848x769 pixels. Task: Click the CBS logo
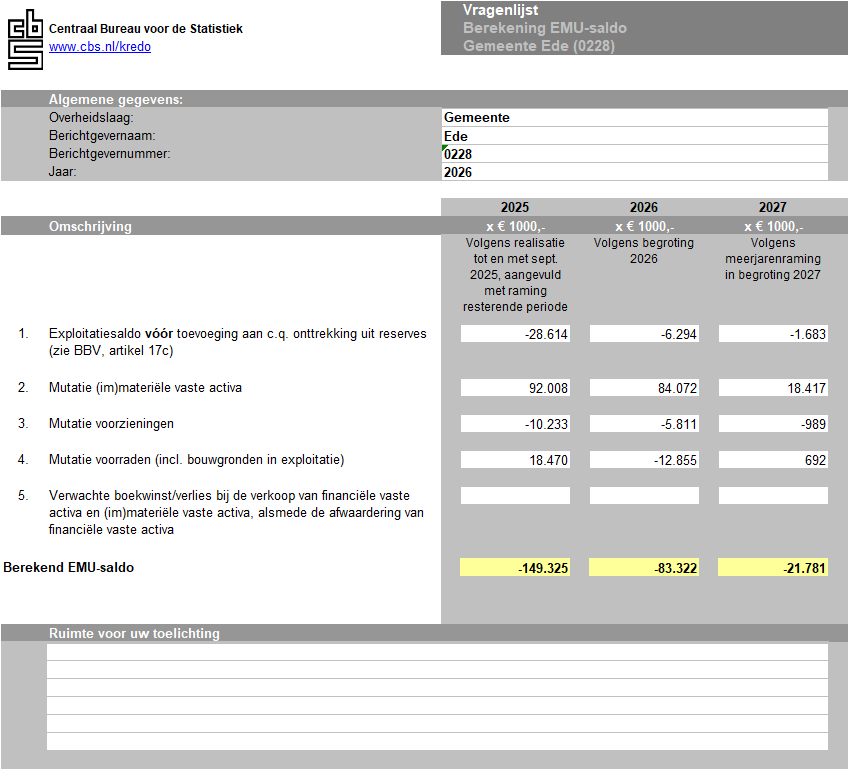point(25,39)
